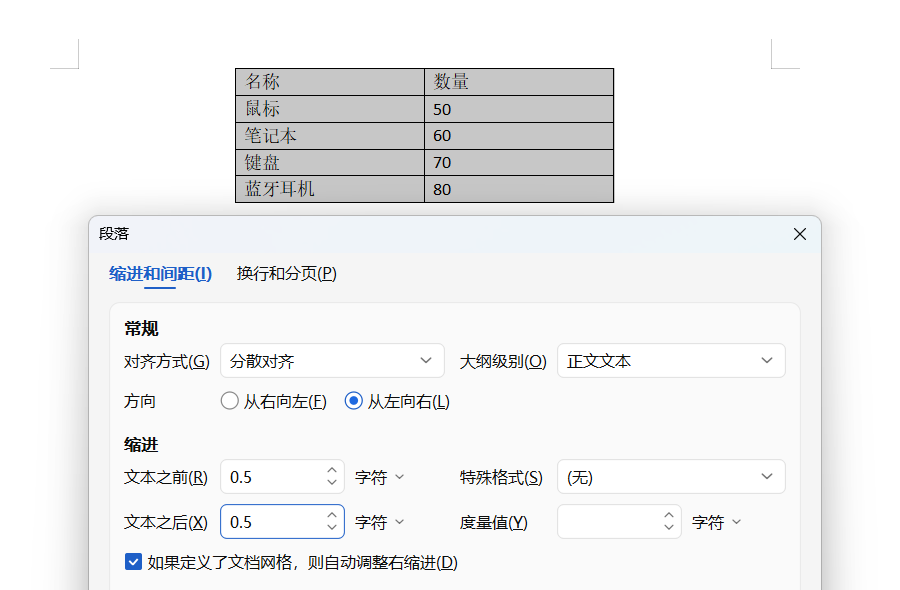Uncheck the 自动调整右缩进 checkbox
This screenshot has width=900, height=590.
coord(133,562)
